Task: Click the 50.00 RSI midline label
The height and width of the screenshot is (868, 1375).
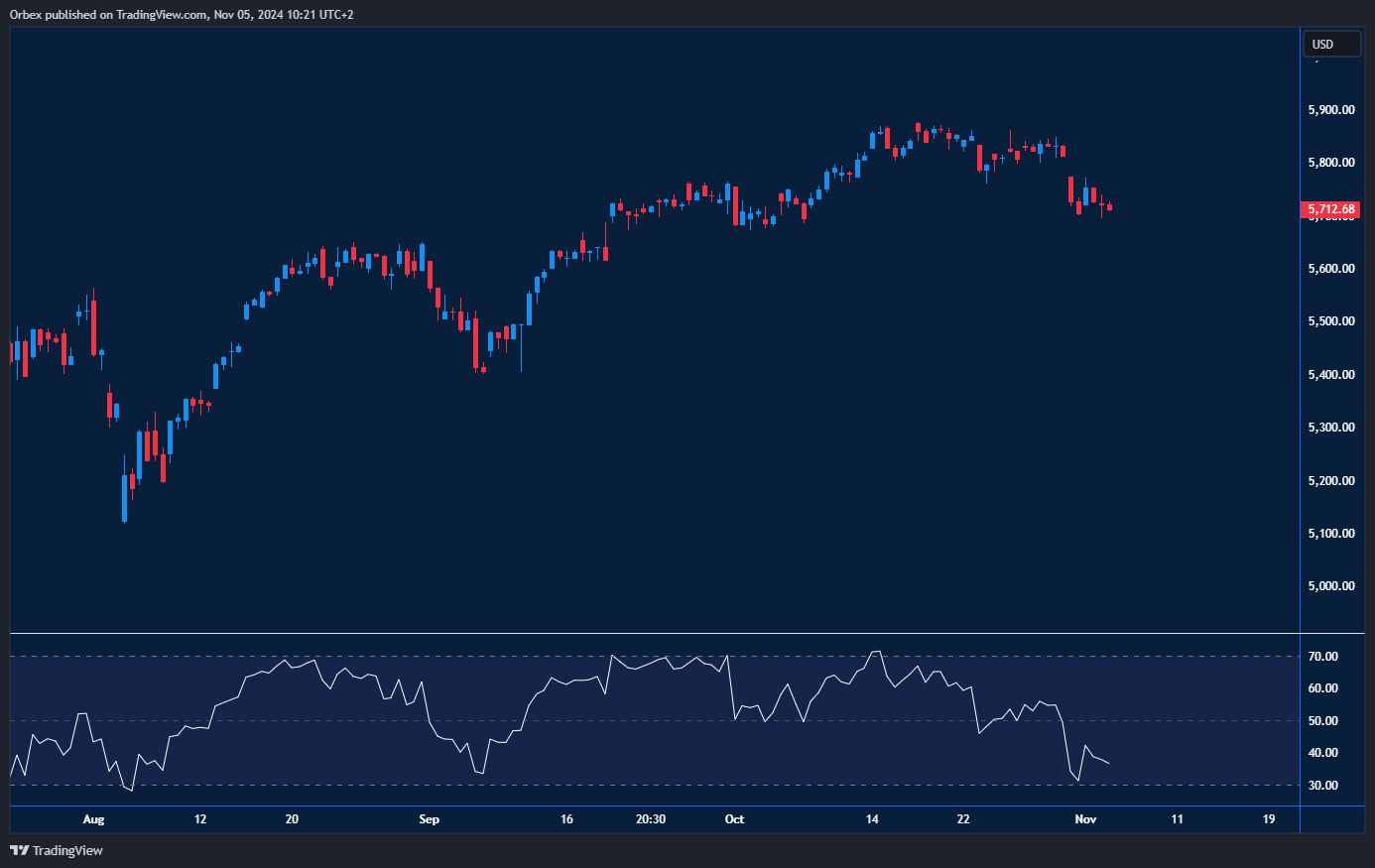Action: (x=1322, y=721)
